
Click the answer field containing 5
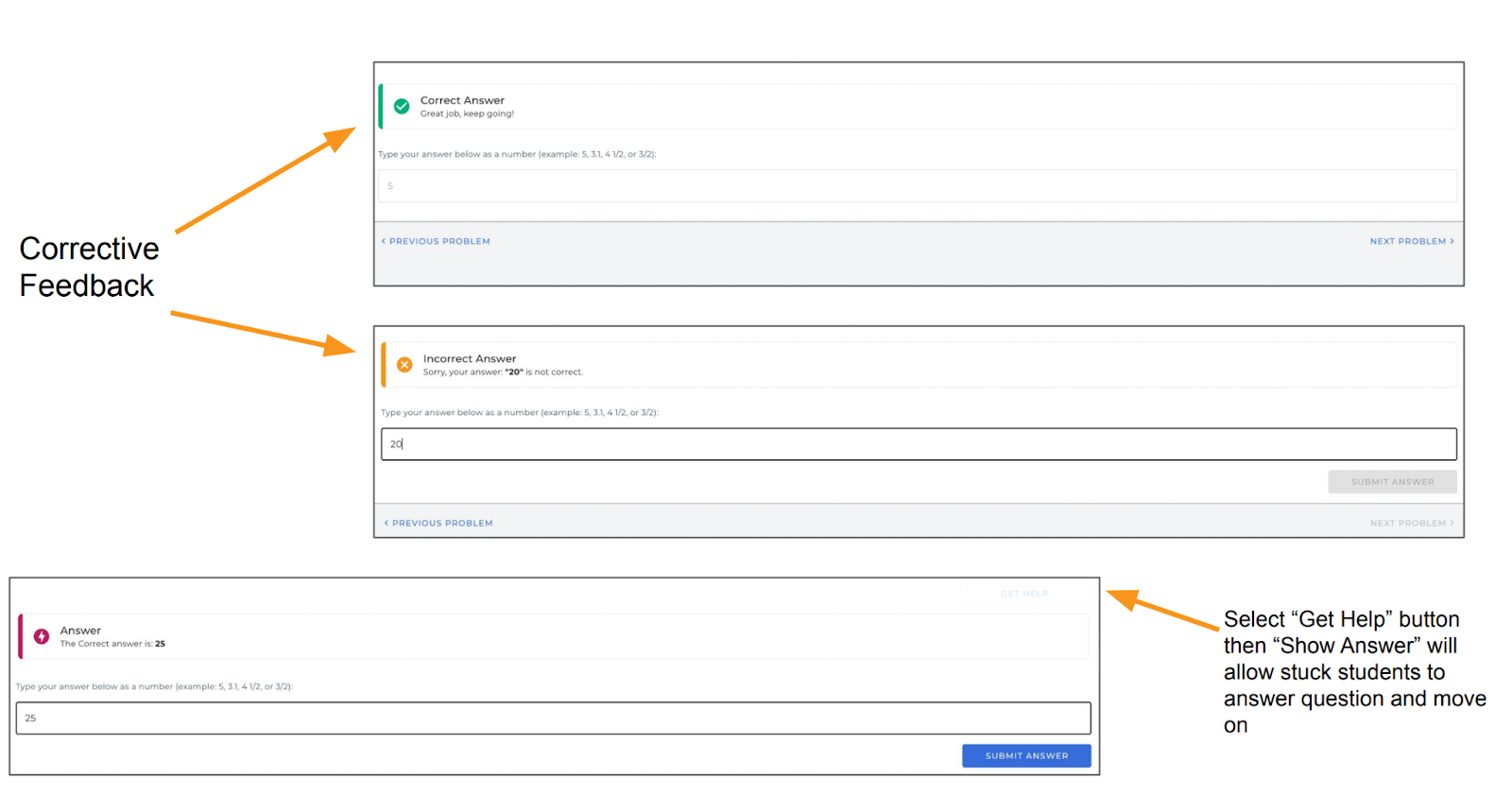[x=917, y=186]
